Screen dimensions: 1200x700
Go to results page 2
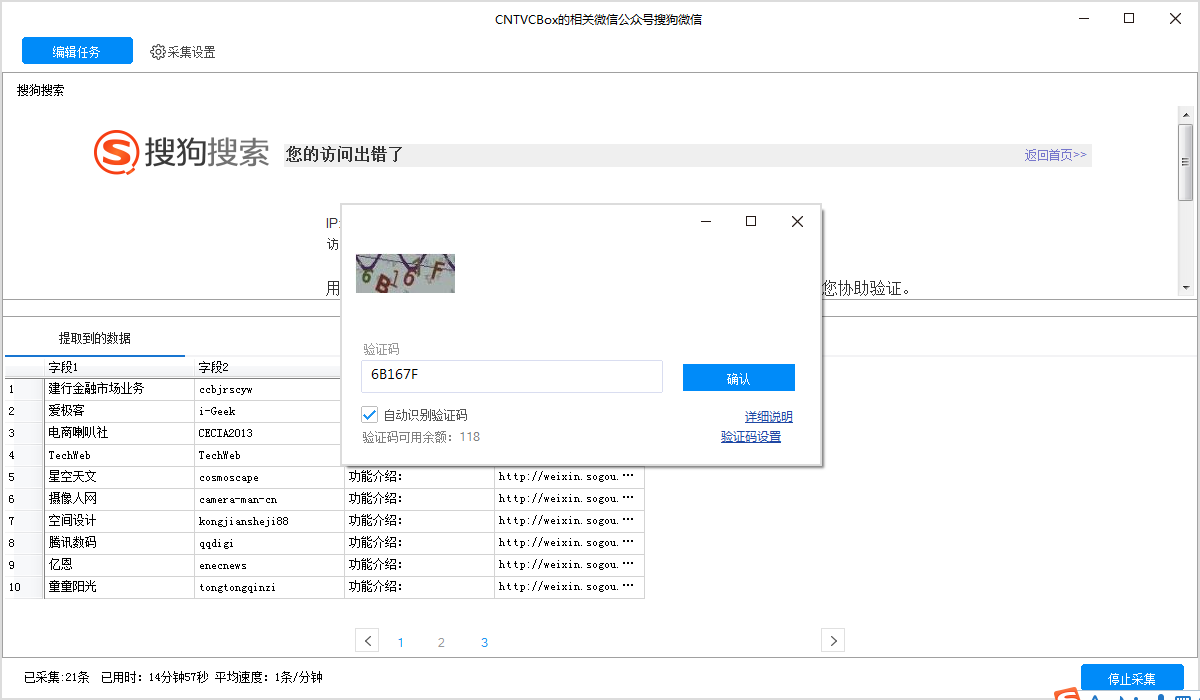click(441, 642)
